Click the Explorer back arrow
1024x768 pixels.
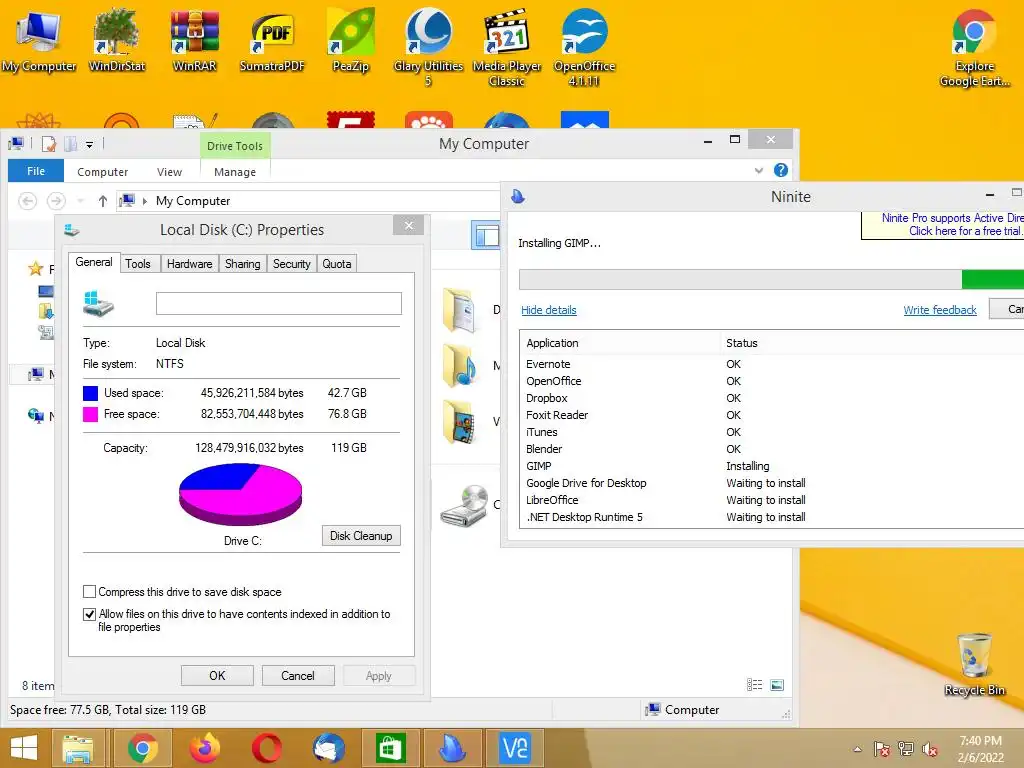click(x=27, y=201)
